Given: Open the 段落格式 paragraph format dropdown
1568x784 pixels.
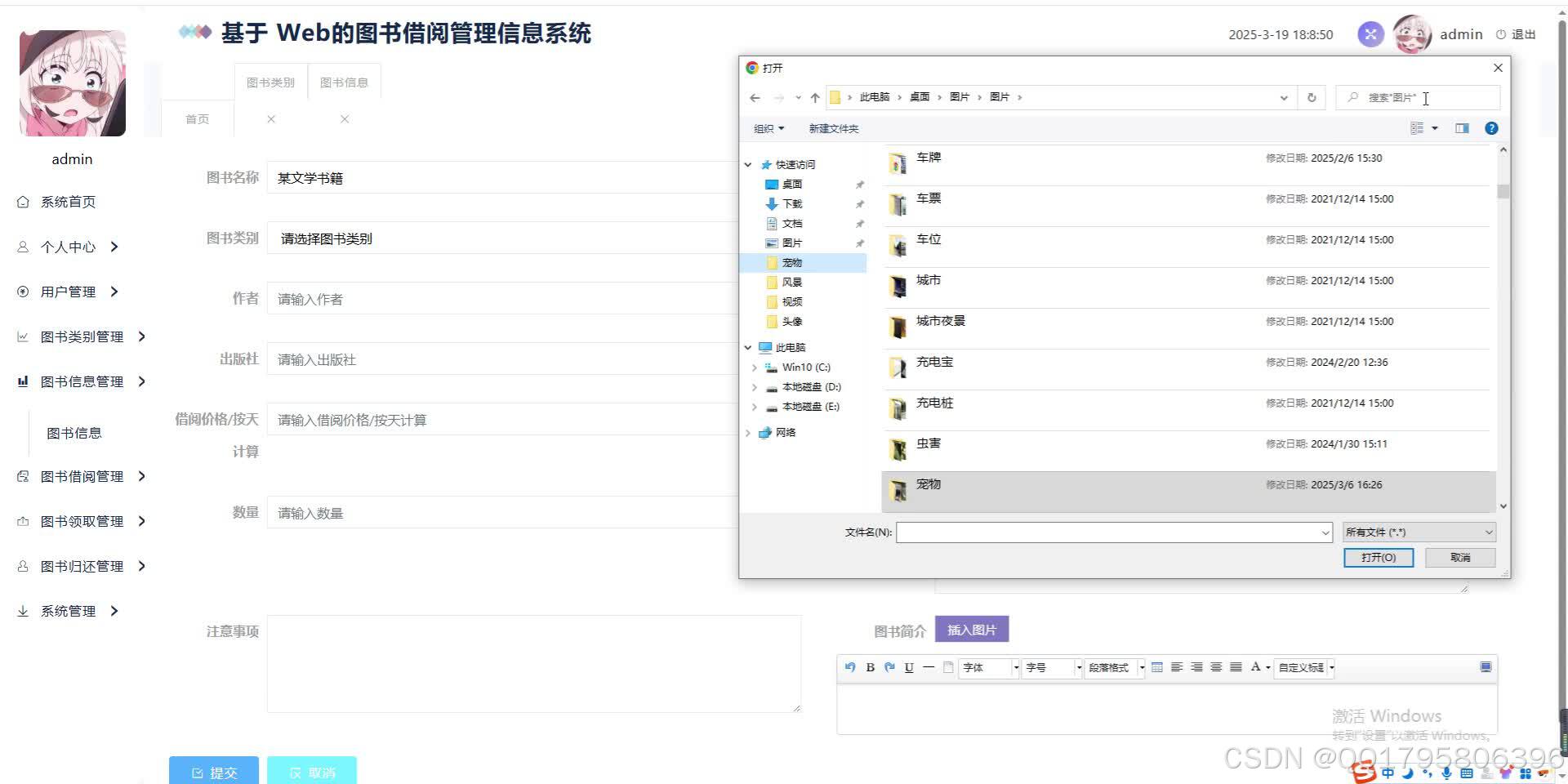Looking at the screenshot, I should click(1115, 667).
